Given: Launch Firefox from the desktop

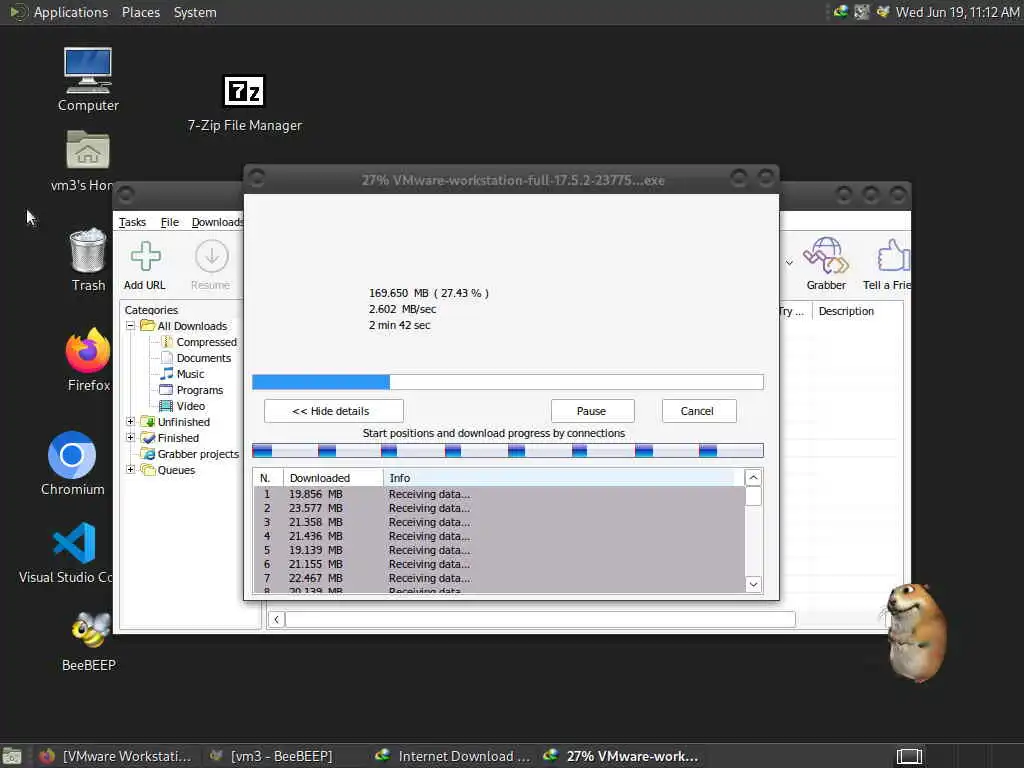Looking at the screenshot, I should click(88, 359).
